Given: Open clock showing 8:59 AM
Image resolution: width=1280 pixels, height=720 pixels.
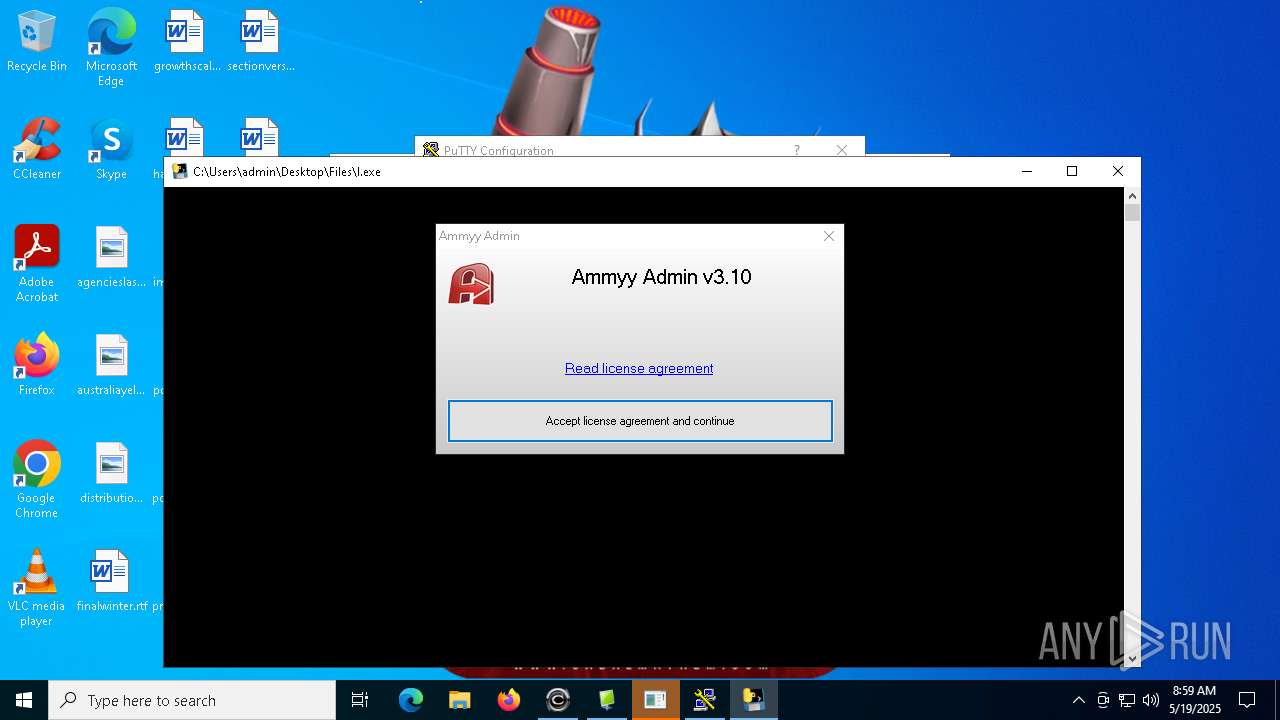Looking at the screenshot, I should pos(1194,700).
